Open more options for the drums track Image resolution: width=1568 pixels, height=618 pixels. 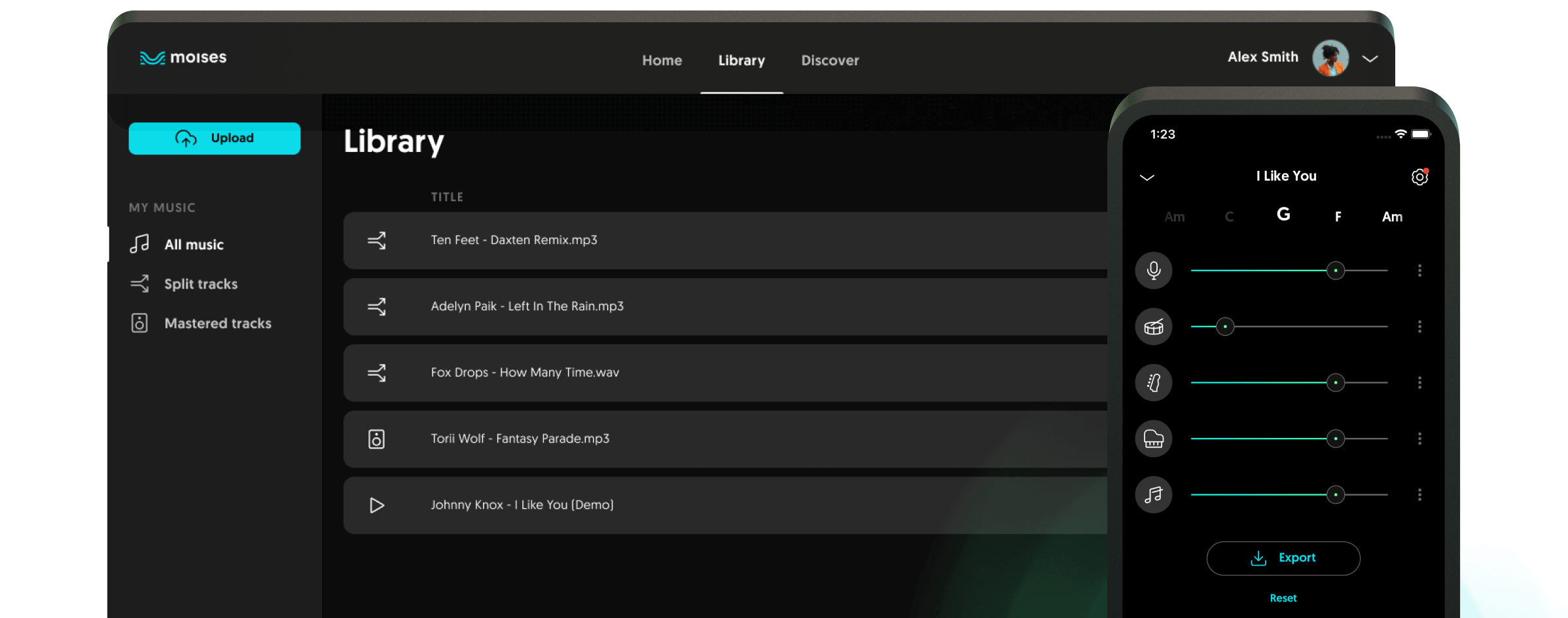click(x=1419, y=327)
